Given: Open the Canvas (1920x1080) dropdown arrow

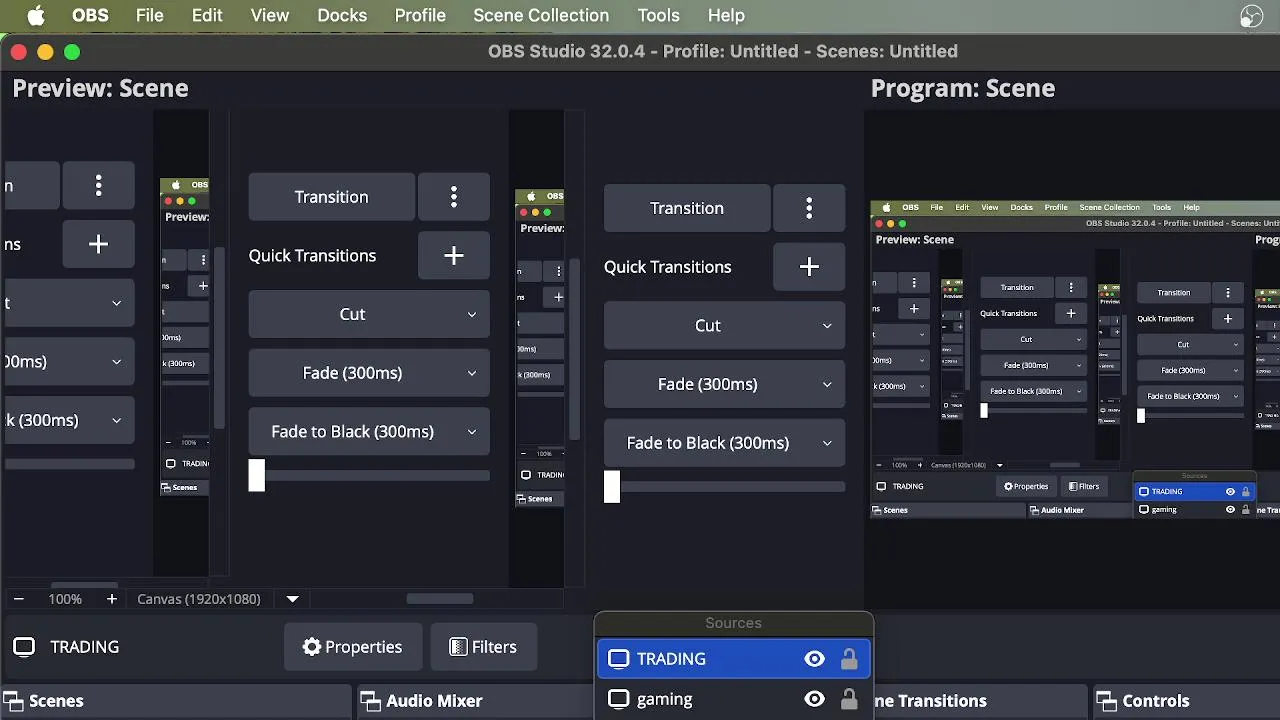Looking at the screenshot, I should pos(293,599).
